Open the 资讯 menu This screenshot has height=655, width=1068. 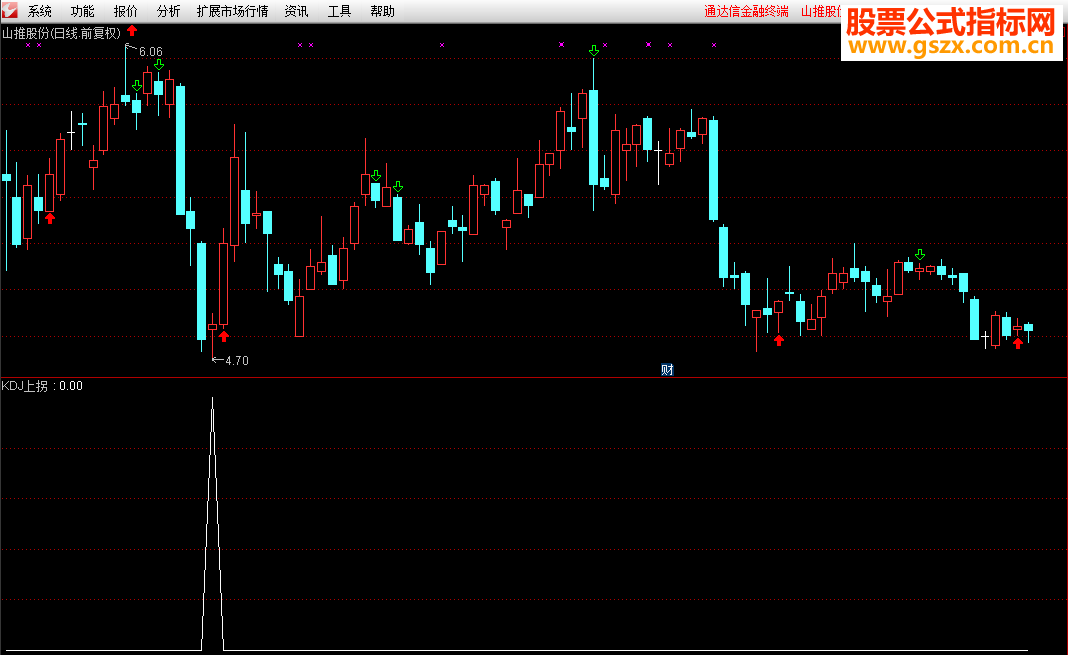click(296, 12)
